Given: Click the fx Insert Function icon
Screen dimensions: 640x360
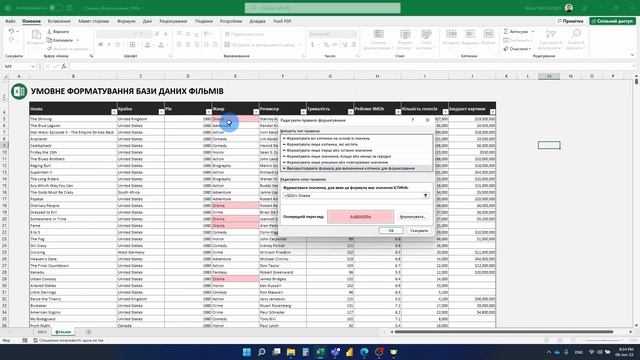Looking at the screenshot, I should (x=64, y=66).
